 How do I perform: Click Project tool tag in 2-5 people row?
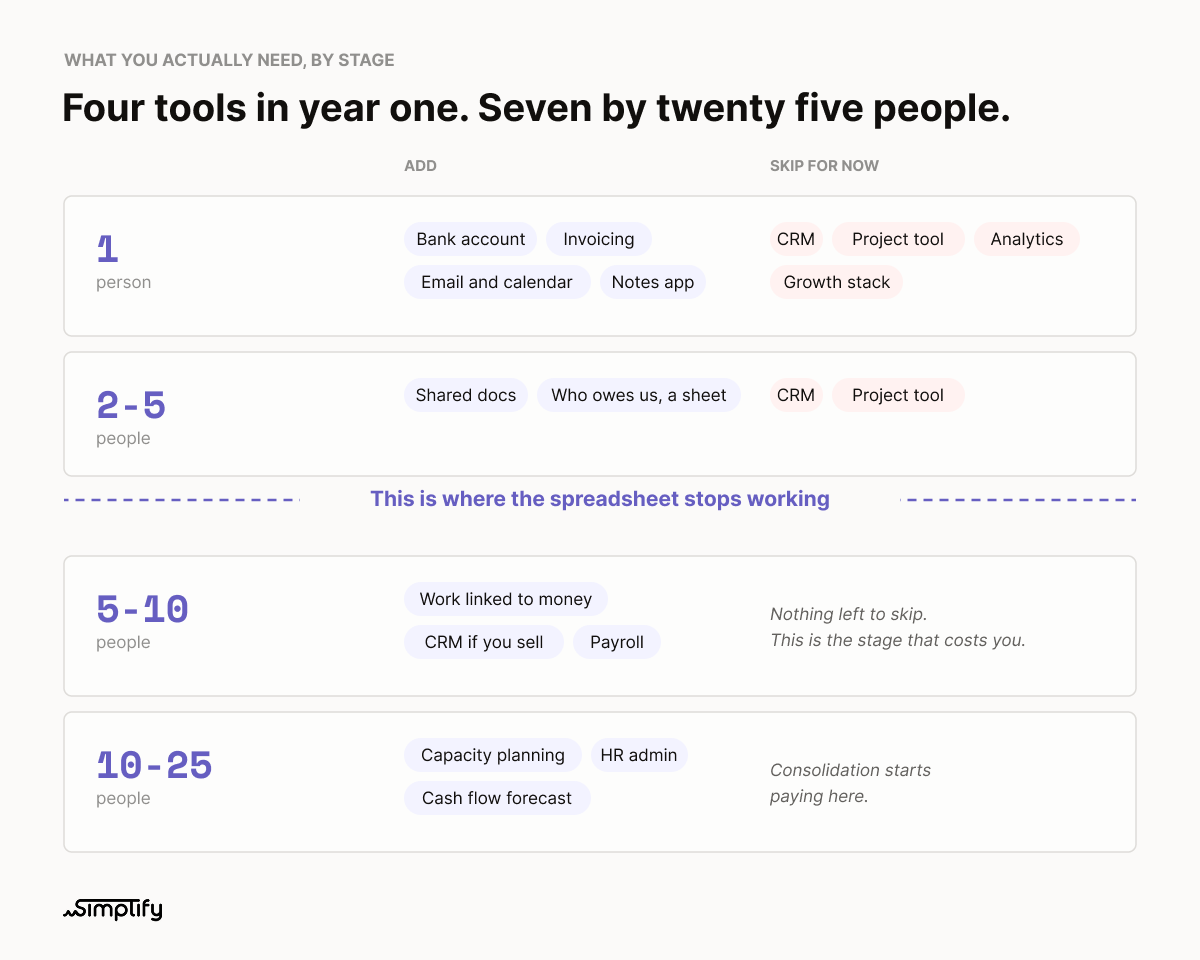[898, 395]
